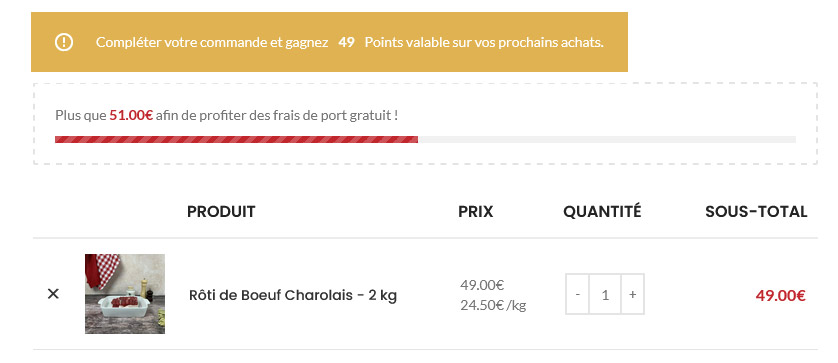This screenshot has width=838, height=363.
Task: Decrease quantity with the minus button
Action: (578, 294)
